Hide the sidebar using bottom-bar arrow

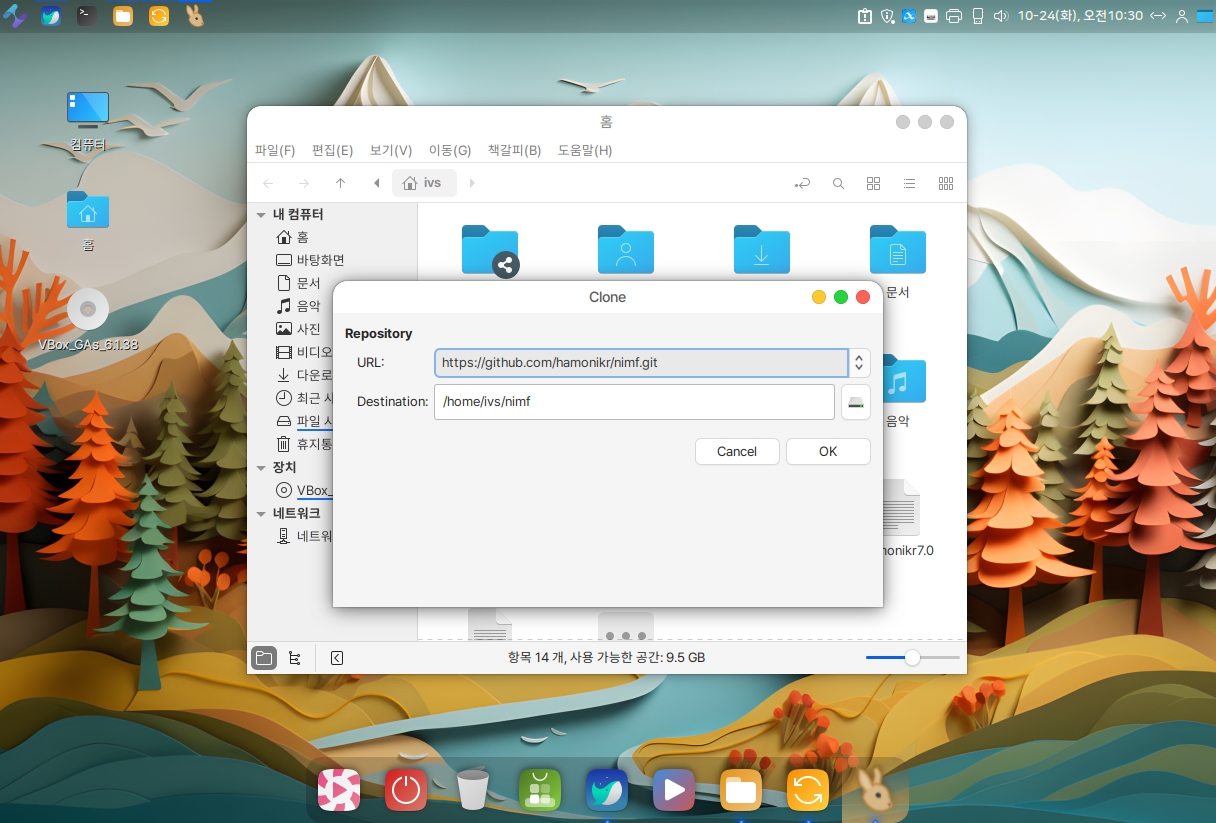click(x=336, y=658)
